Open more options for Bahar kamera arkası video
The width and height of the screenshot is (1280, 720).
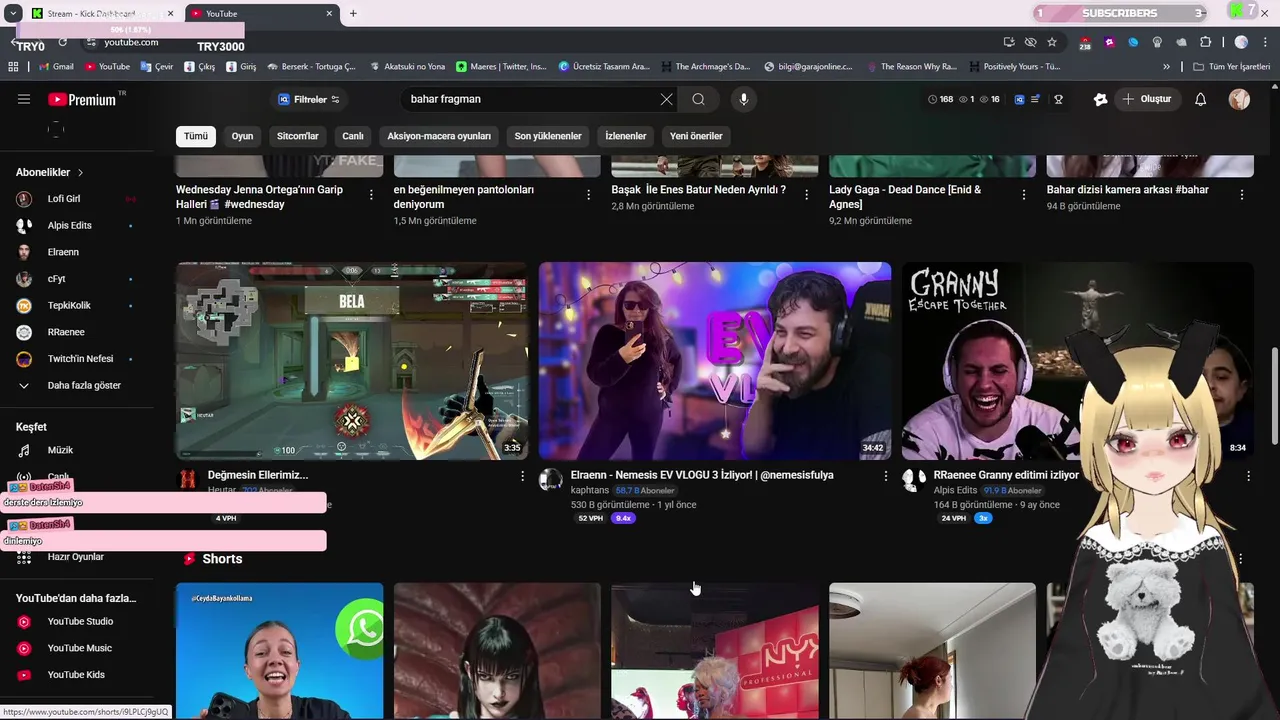pos(1242,195)
